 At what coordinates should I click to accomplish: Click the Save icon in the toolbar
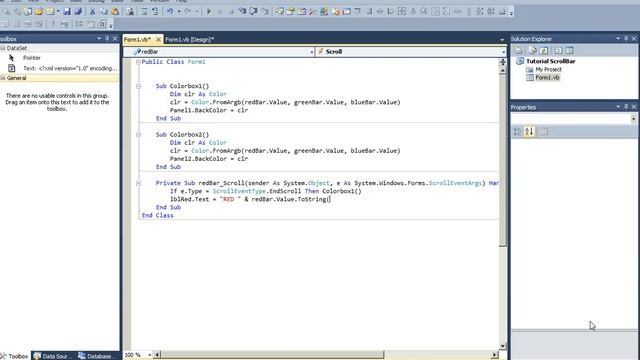67,12
